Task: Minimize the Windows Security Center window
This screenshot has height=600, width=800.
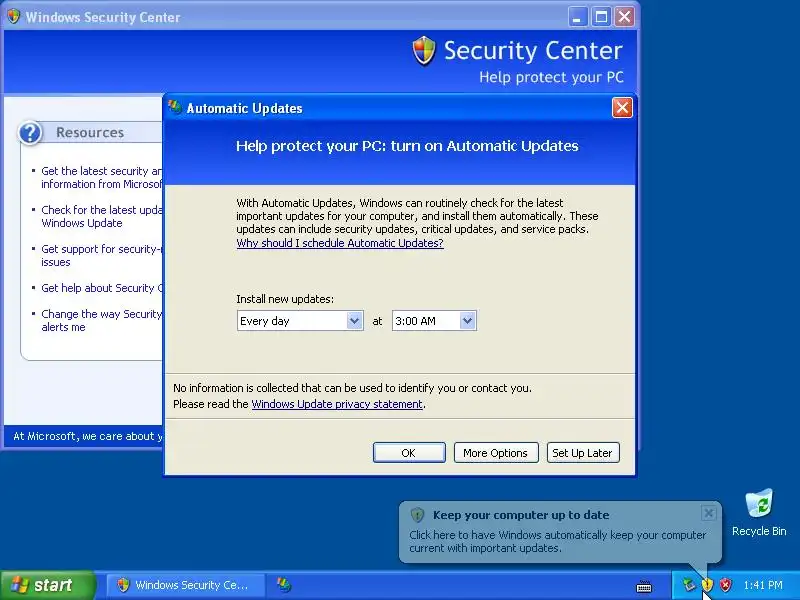Action: (x=577, y=17)
